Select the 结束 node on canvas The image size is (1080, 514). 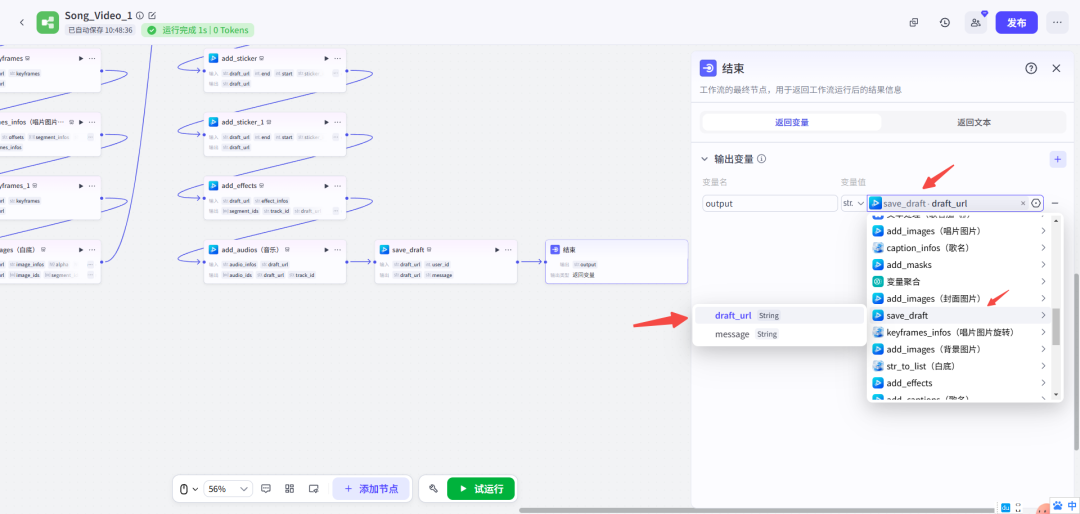click(616, 261)
